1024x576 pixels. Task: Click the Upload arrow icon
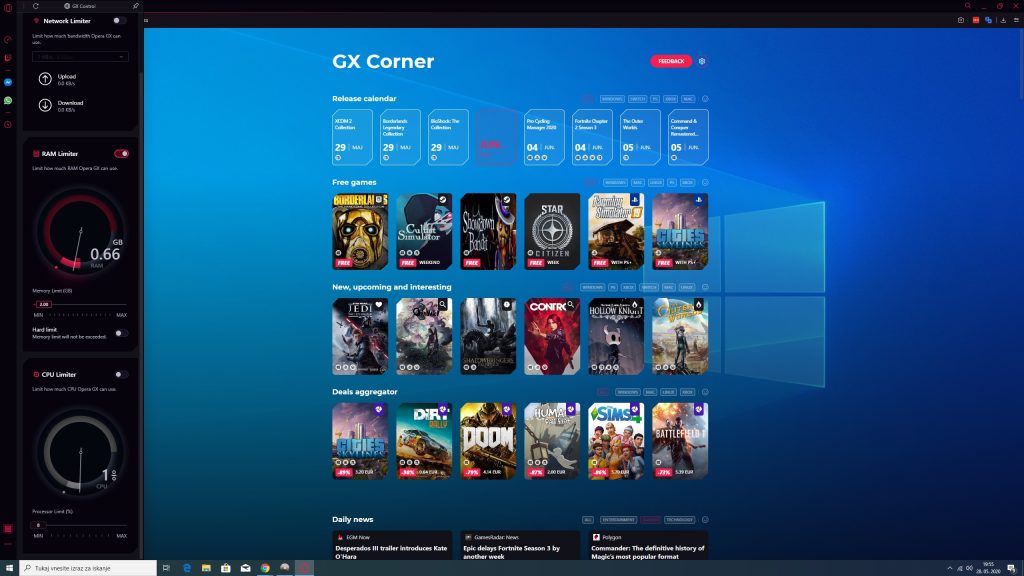pyautogui.click(x=45, y=79)
